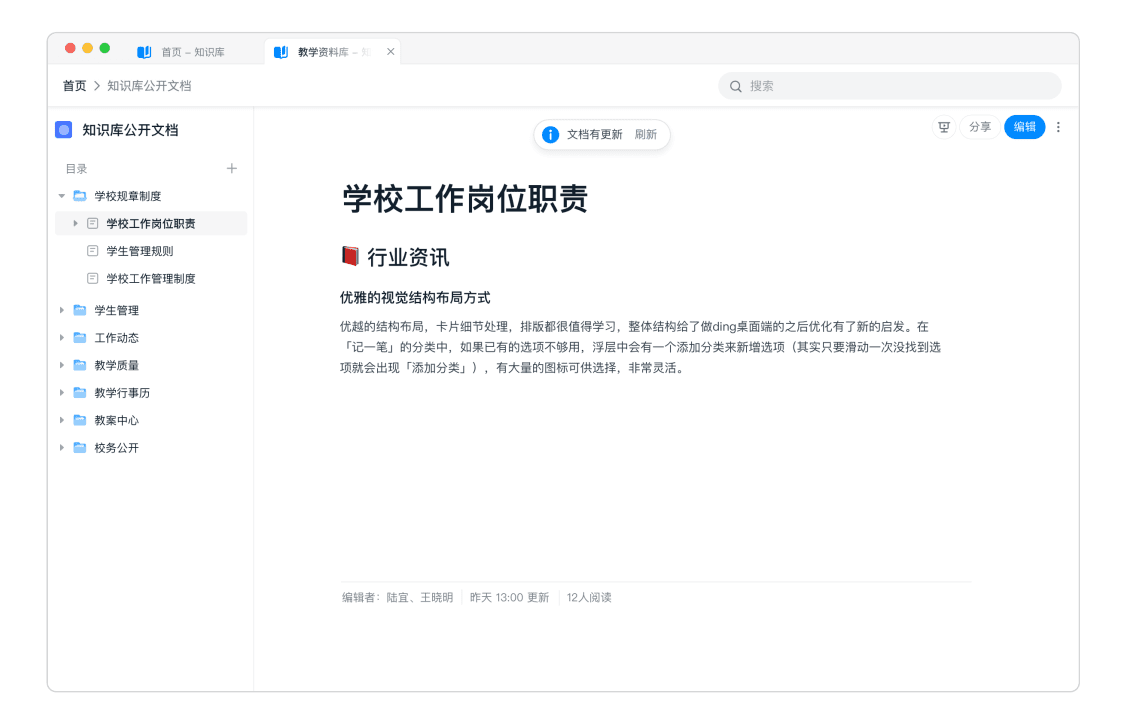Click the 知识库公开文档 sidebar title

click(x=130, y=130)
